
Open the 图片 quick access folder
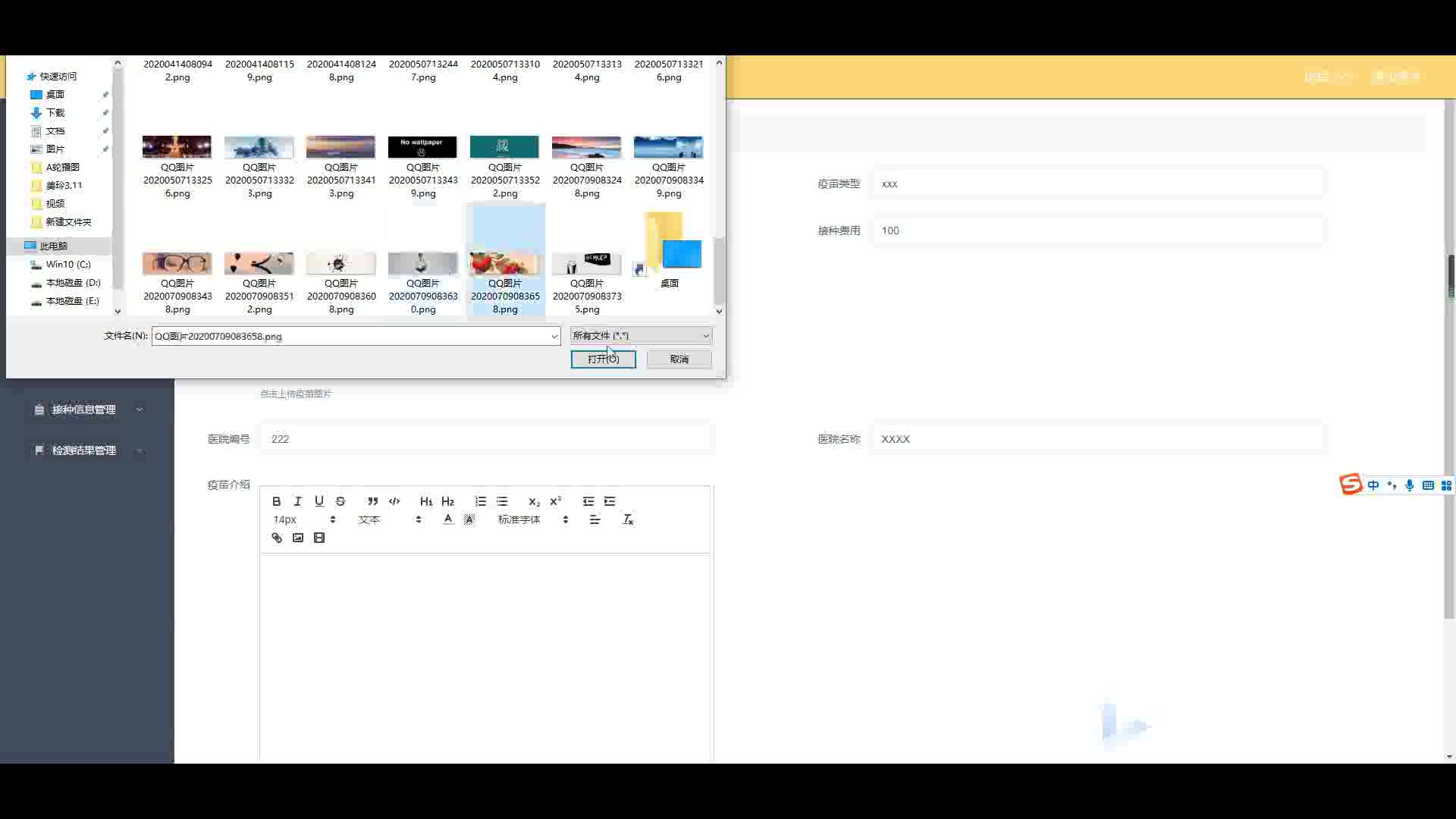(x=55, y=149)
